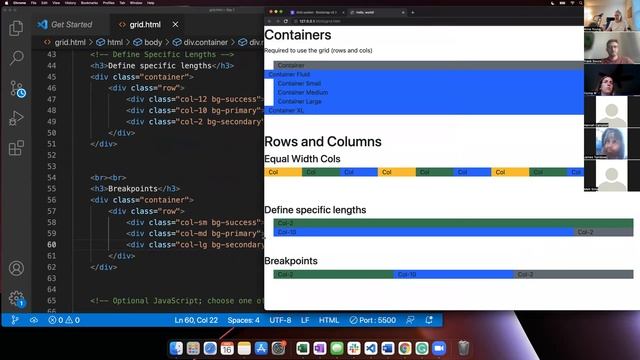Click first yellow Col cell

point(283,172)
